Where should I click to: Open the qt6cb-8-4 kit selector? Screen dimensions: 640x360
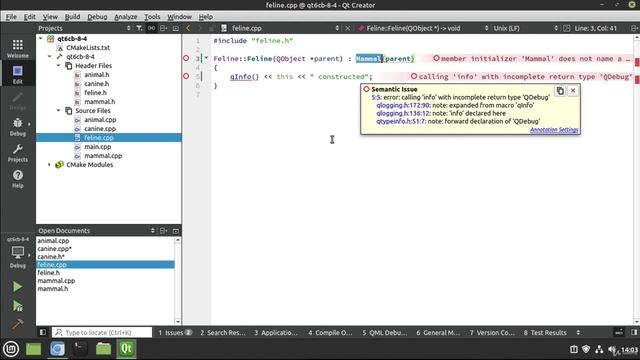(18, 253)
